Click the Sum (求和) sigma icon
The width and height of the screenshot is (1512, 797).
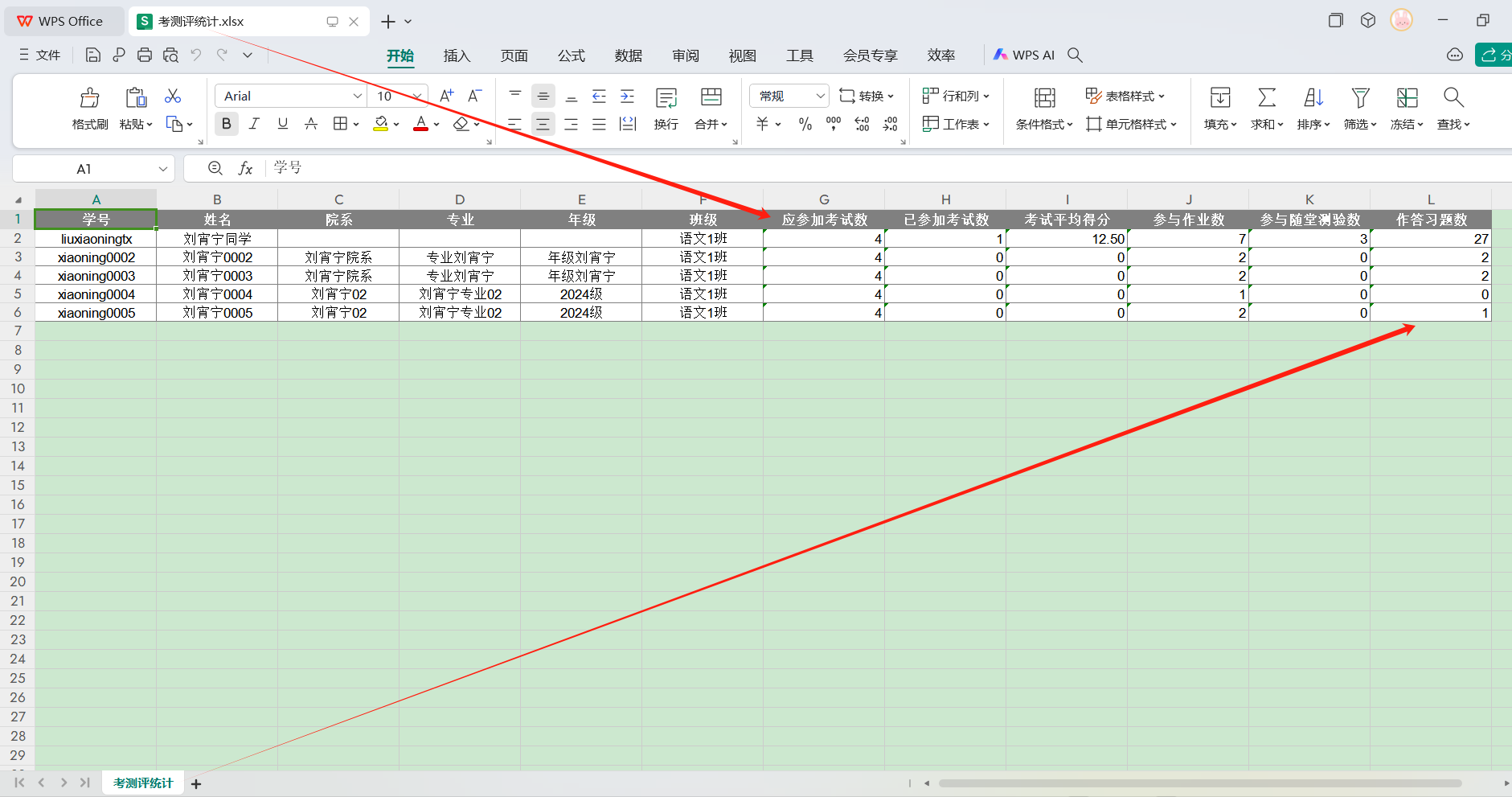1266,98
